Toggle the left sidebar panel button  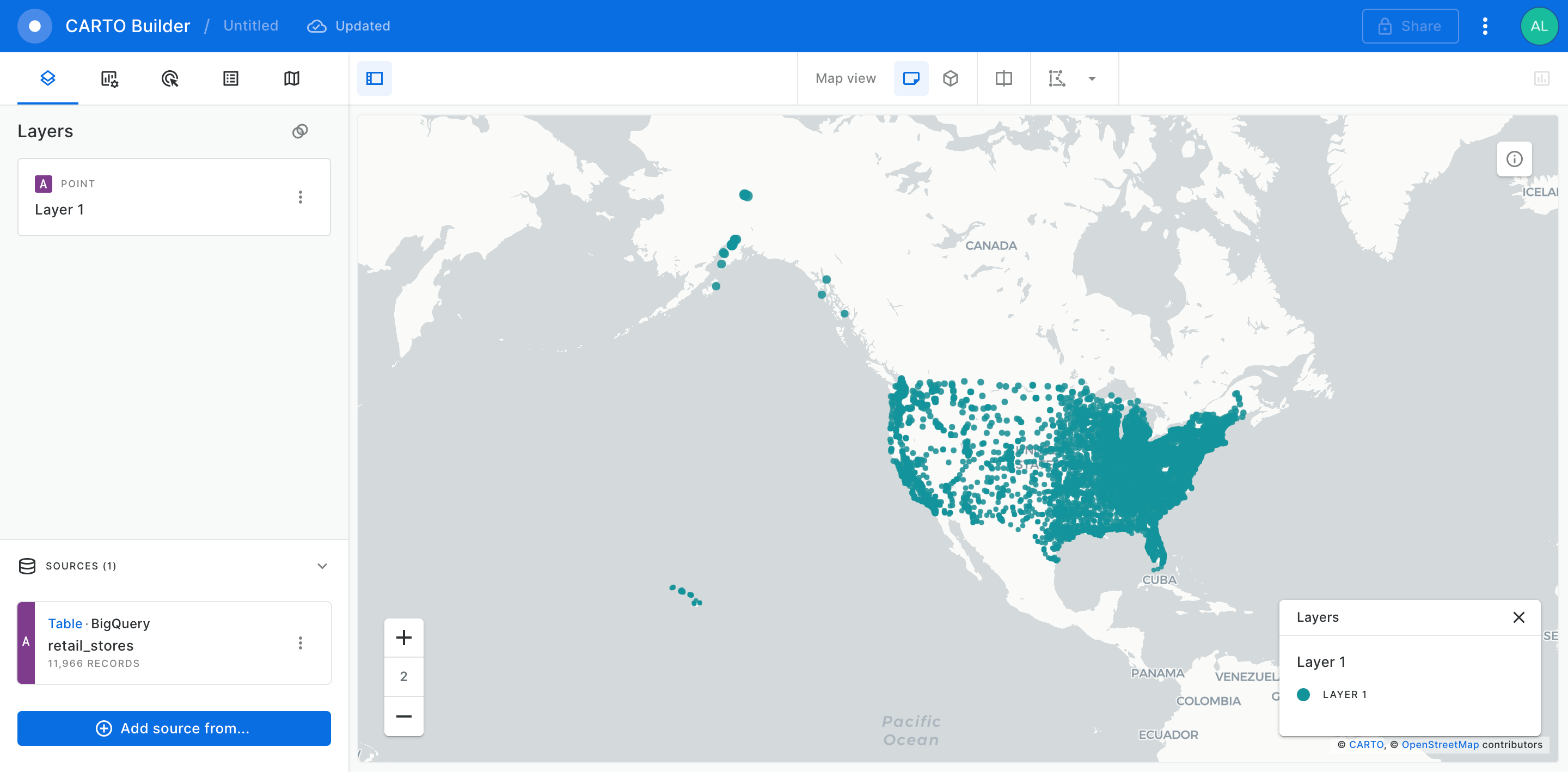coord(375,78)
